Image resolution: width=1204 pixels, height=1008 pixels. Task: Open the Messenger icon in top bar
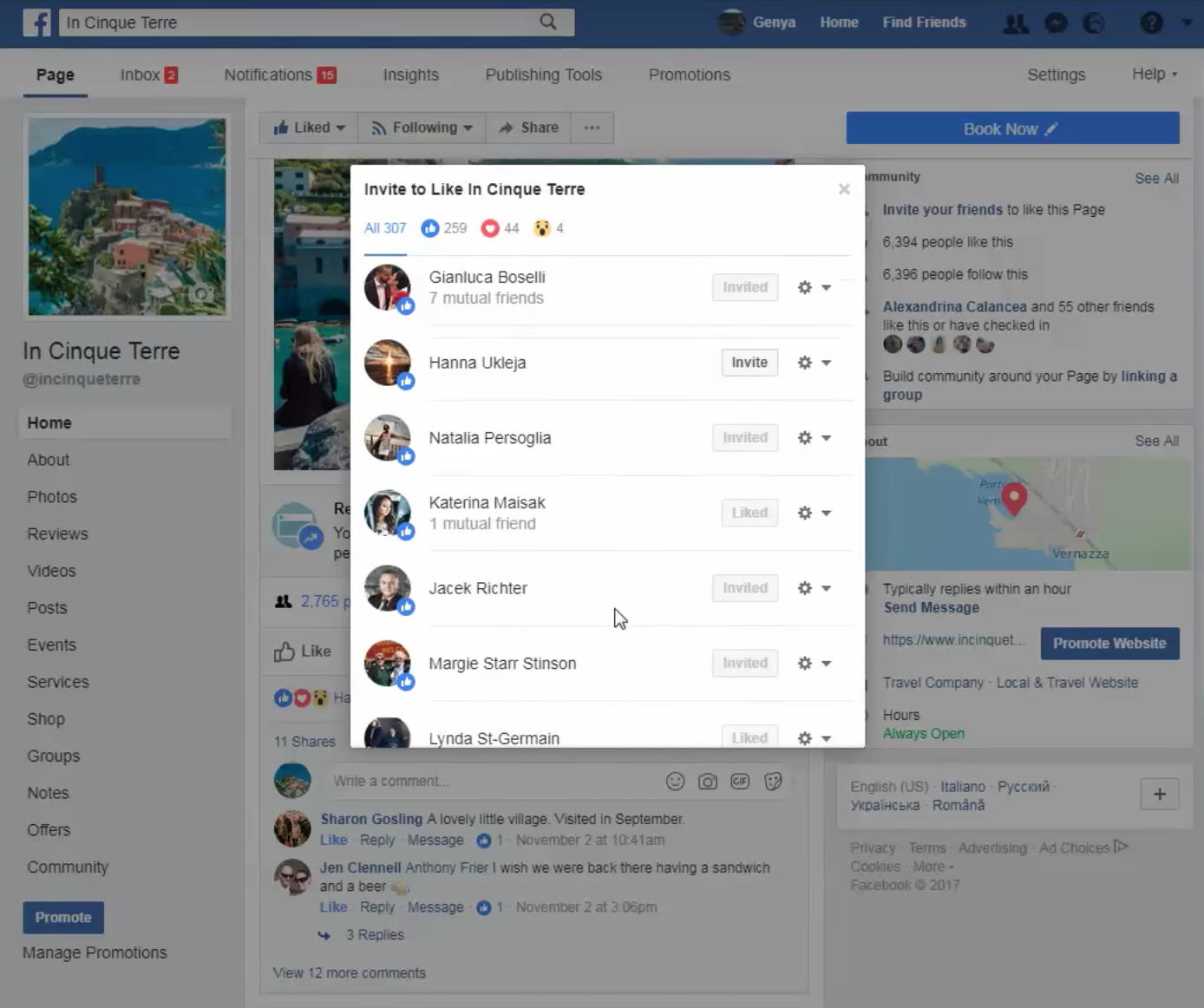tap(1056, 23)
